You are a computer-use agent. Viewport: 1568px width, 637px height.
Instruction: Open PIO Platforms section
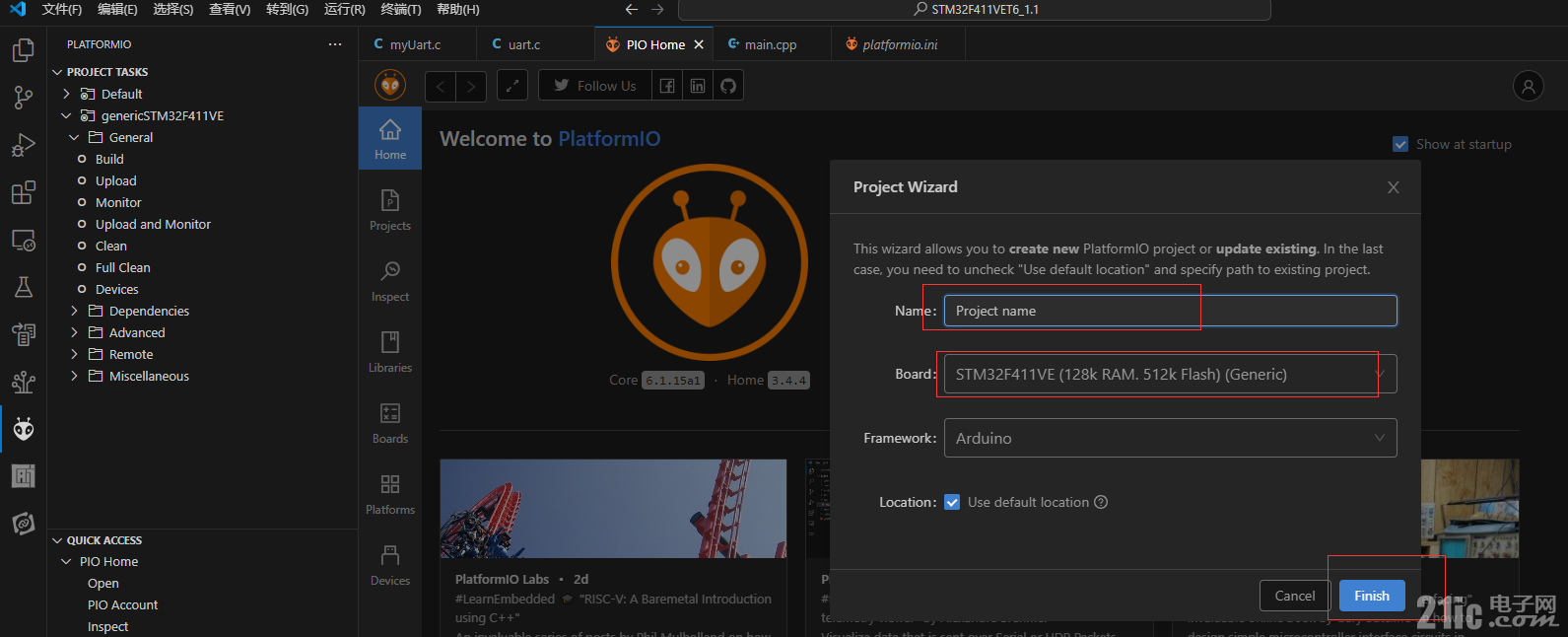(390, 494)
